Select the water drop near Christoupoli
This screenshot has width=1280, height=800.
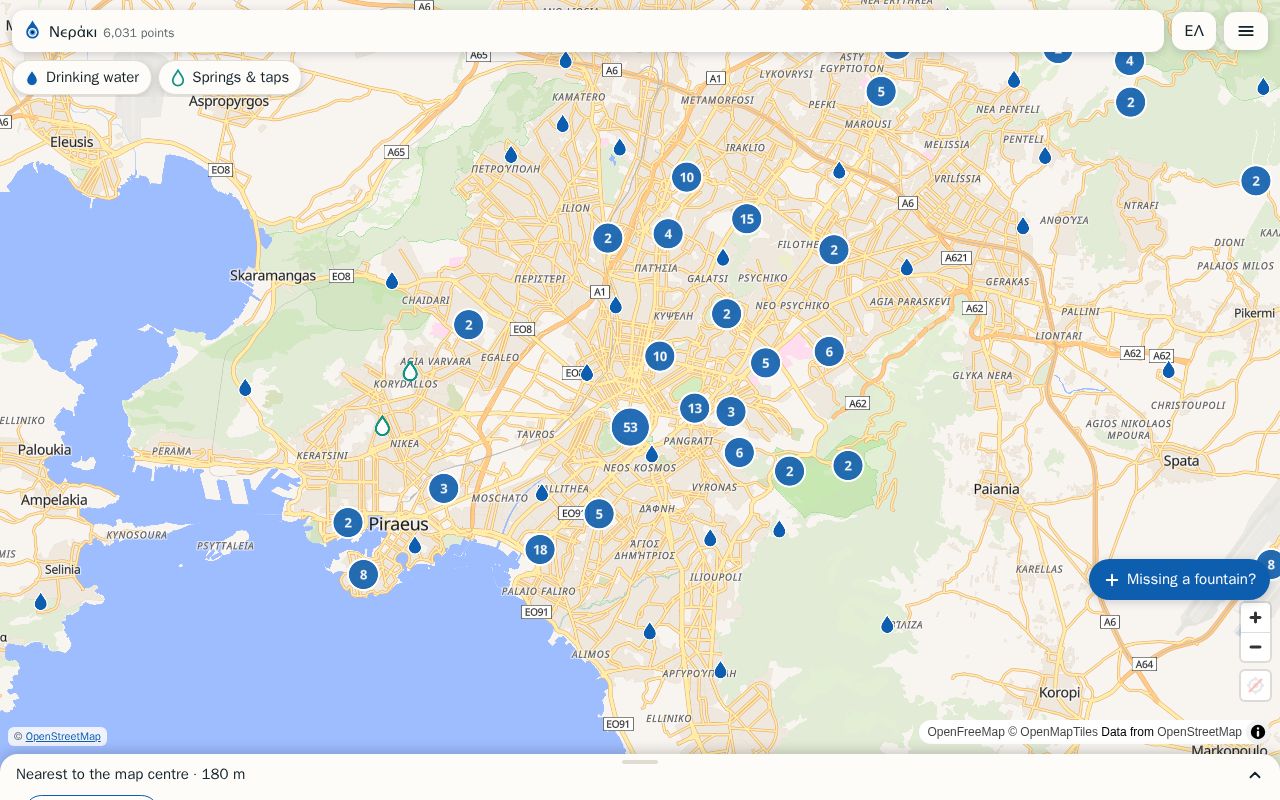click(x=1168, y=370)
